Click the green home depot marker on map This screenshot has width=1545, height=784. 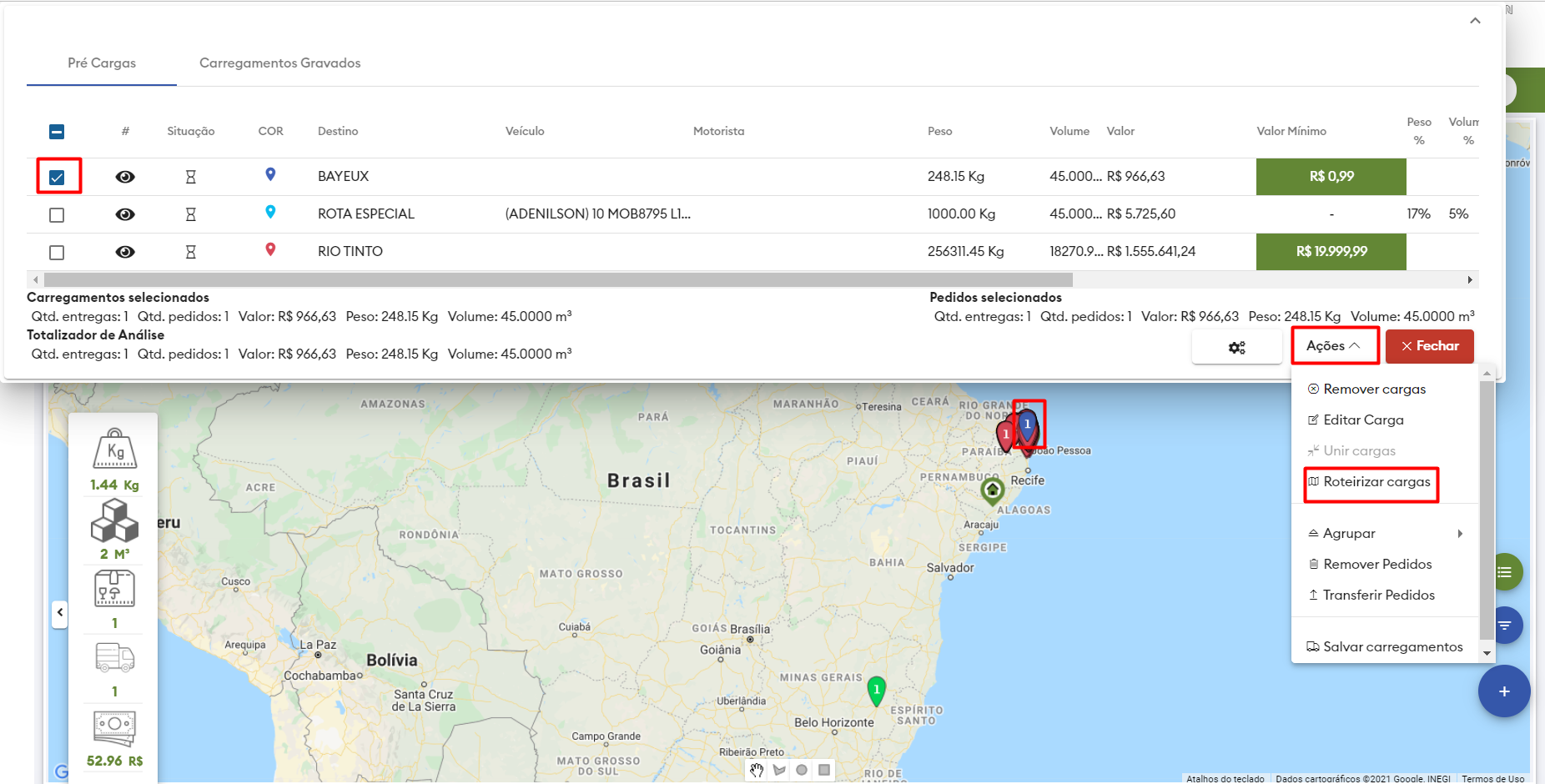pos(992,490)
